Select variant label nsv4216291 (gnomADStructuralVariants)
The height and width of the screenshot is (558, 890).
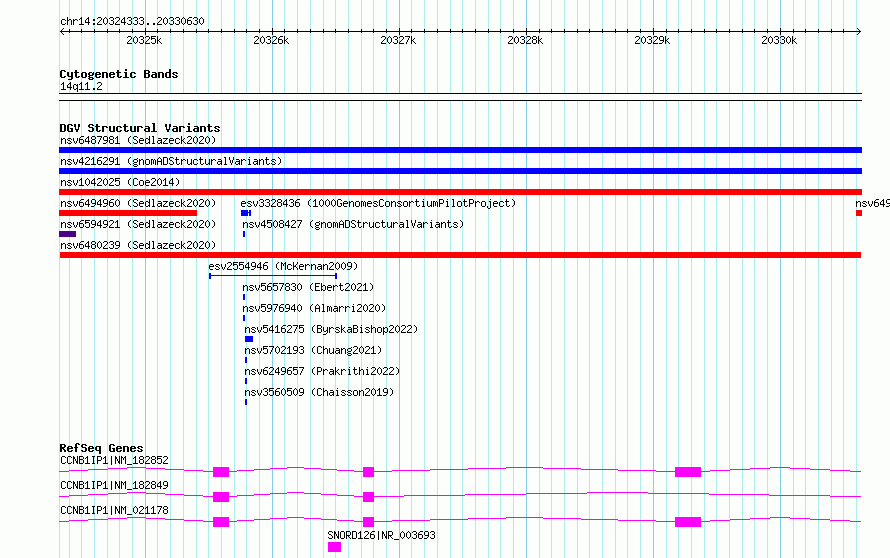pos(171,161)
